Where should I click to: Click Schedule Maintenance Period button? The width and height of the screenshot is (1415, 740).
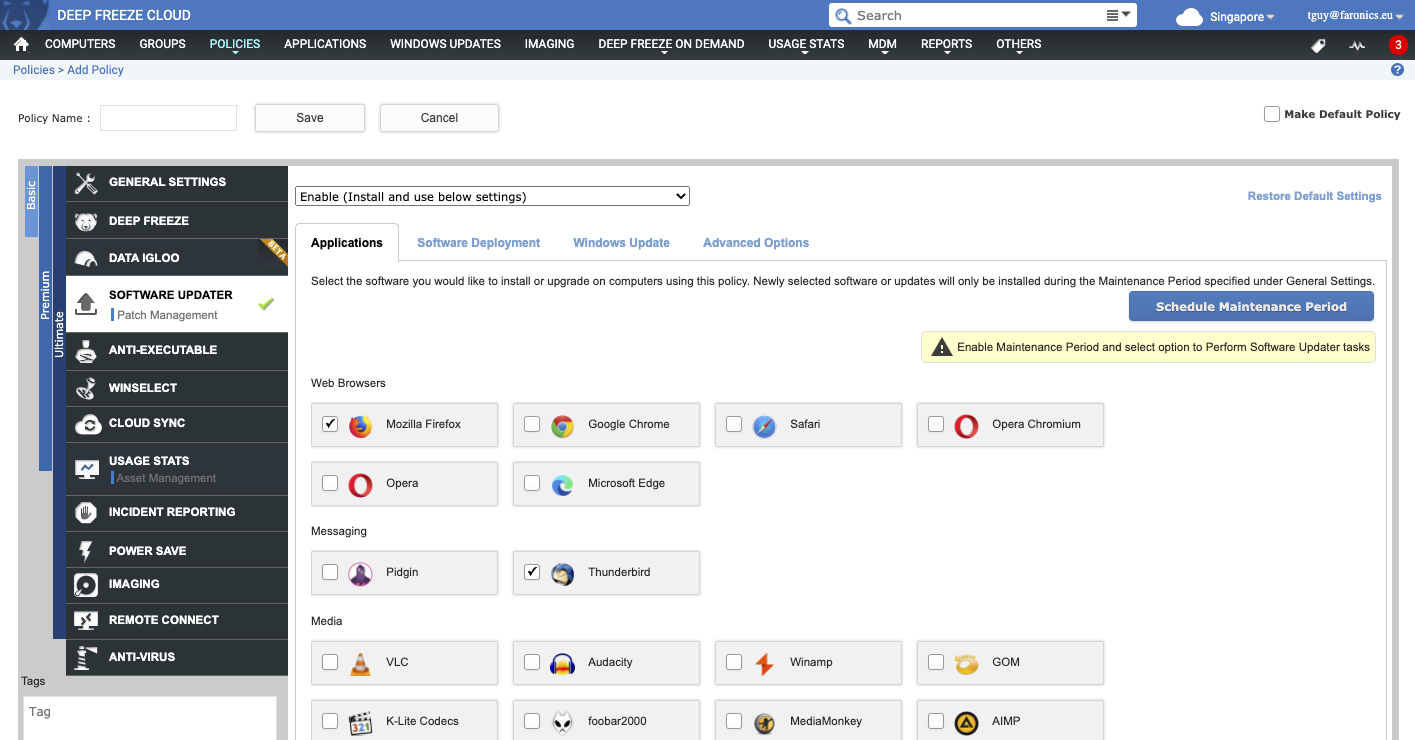[1251, 307]
